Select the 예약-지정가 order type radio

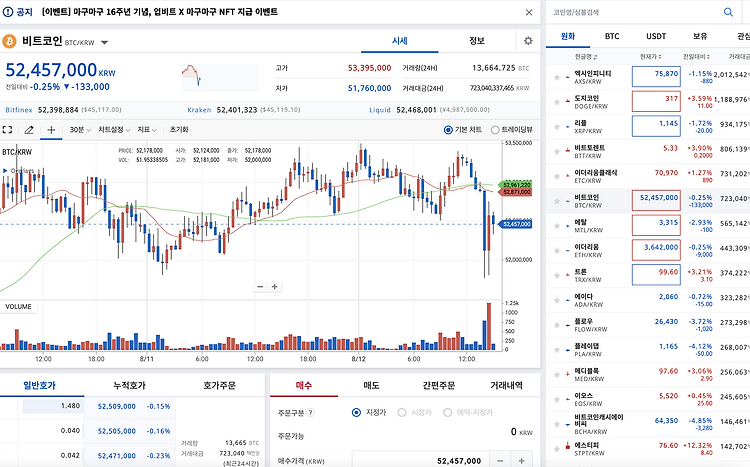coord(447,412)
